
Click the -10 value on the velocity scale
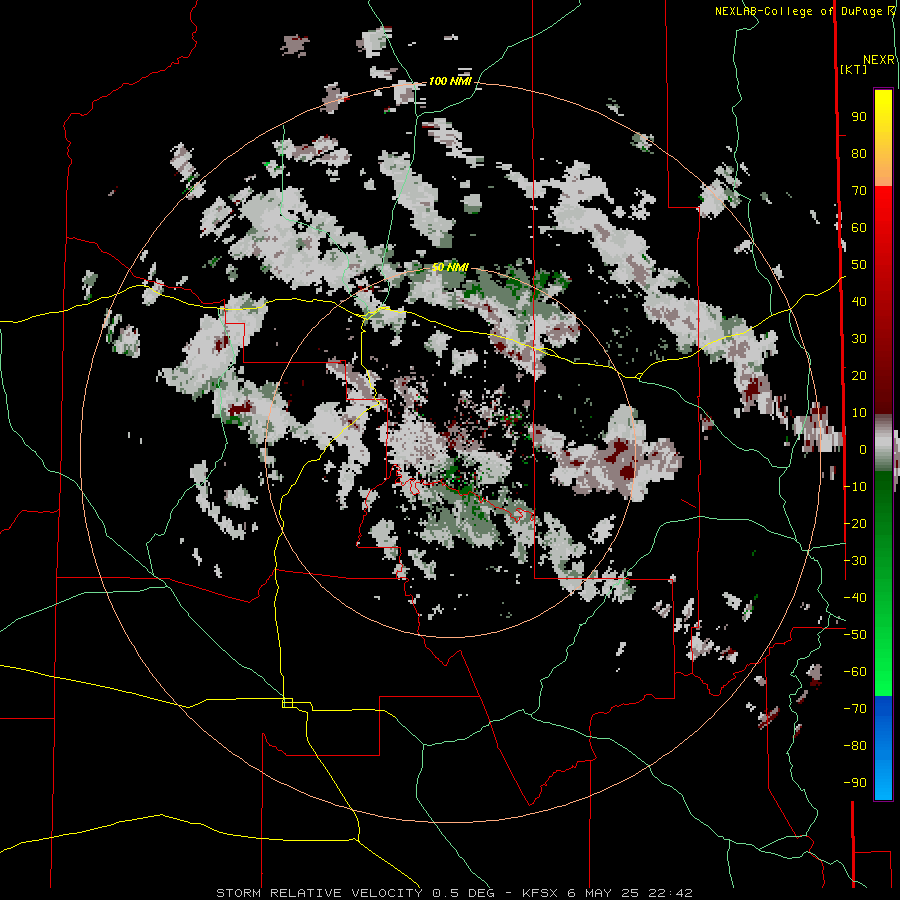[x=855, y=487]
